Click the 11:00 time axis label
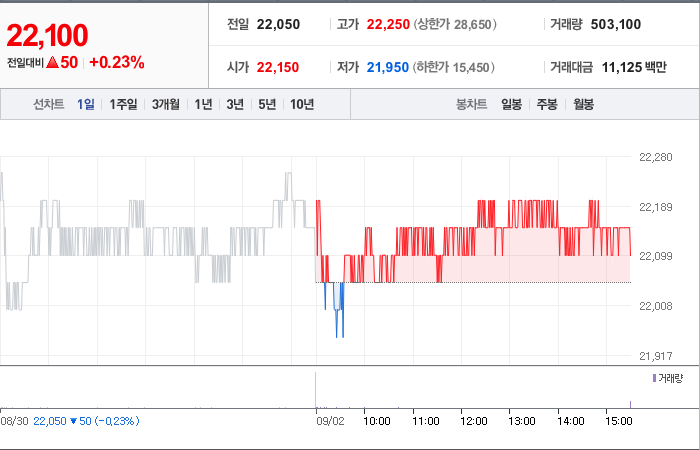700x450 pixels. click(426, 421)
